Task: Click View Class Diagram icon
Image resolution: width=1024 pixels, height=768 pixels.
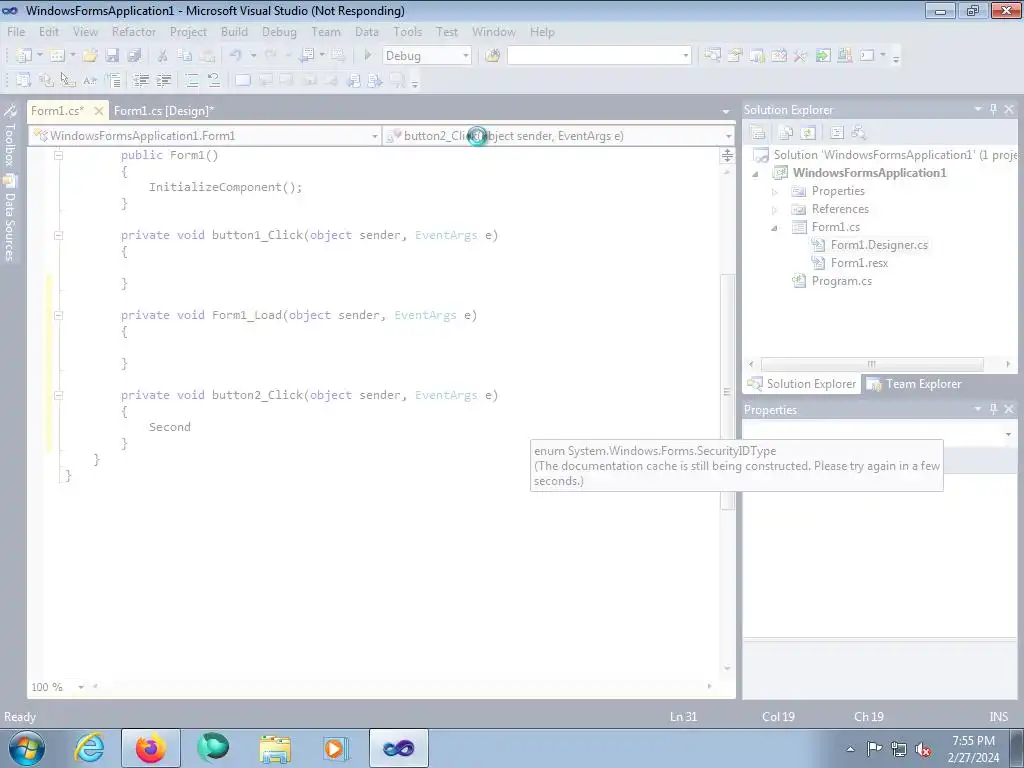Action: (x=858, y=133)
